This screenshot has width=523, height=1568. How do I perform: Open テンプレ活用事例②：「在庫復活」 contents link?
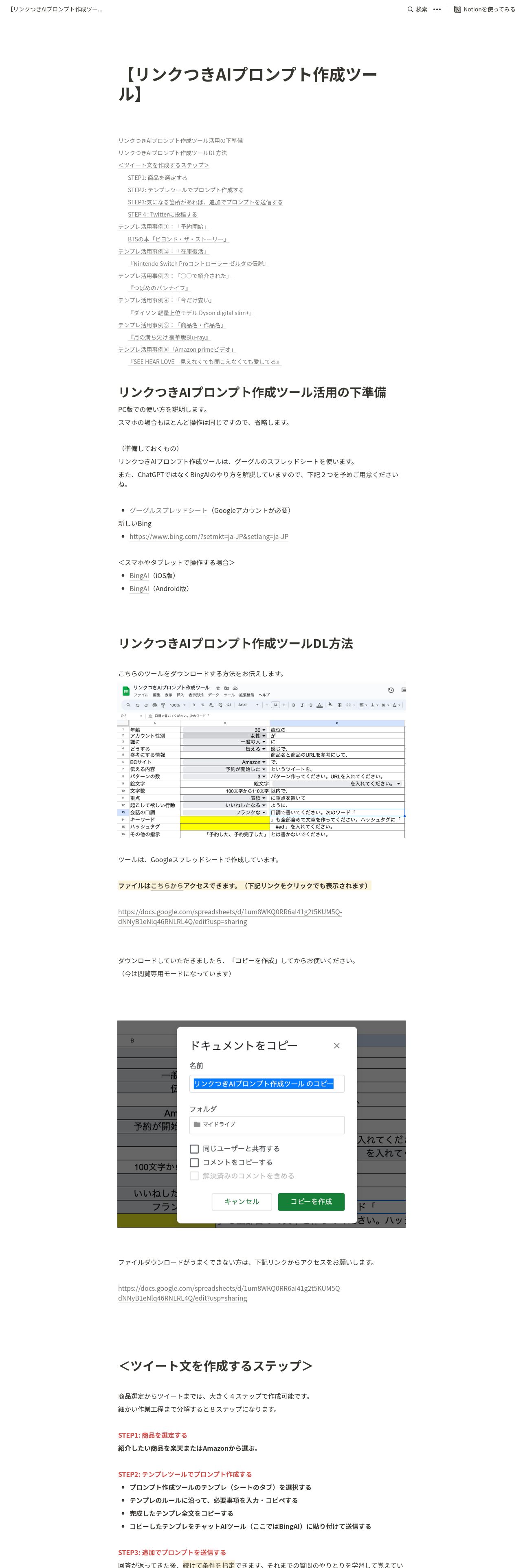(163, 252)
